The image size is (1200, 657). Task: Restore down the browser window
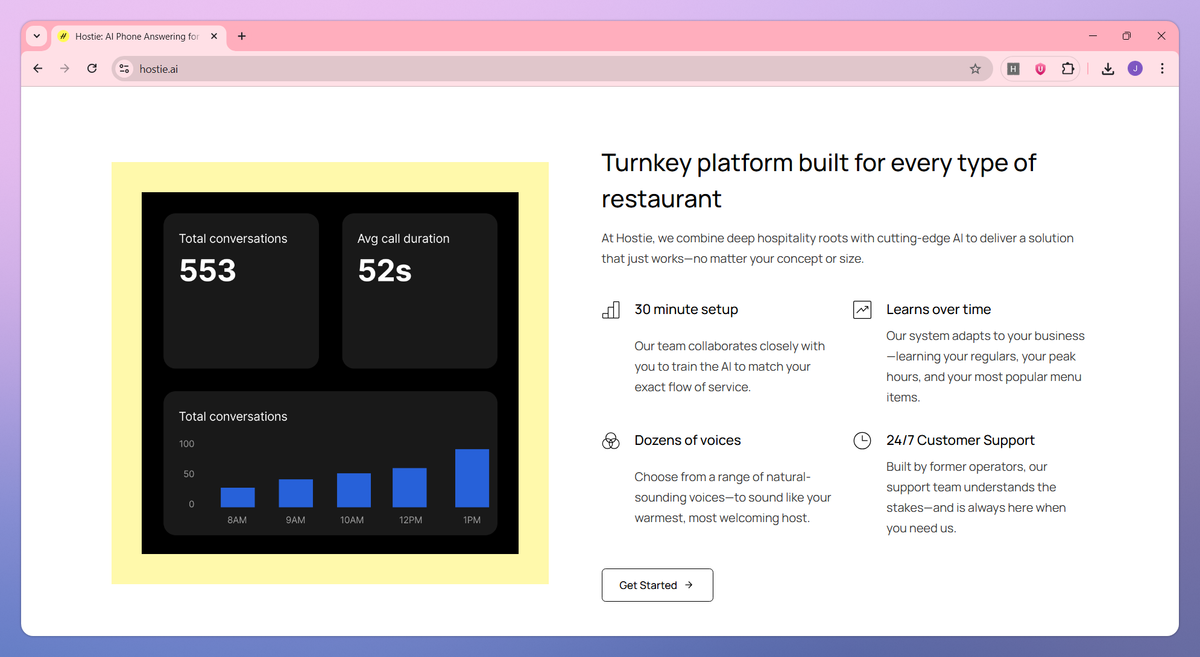1126,36
